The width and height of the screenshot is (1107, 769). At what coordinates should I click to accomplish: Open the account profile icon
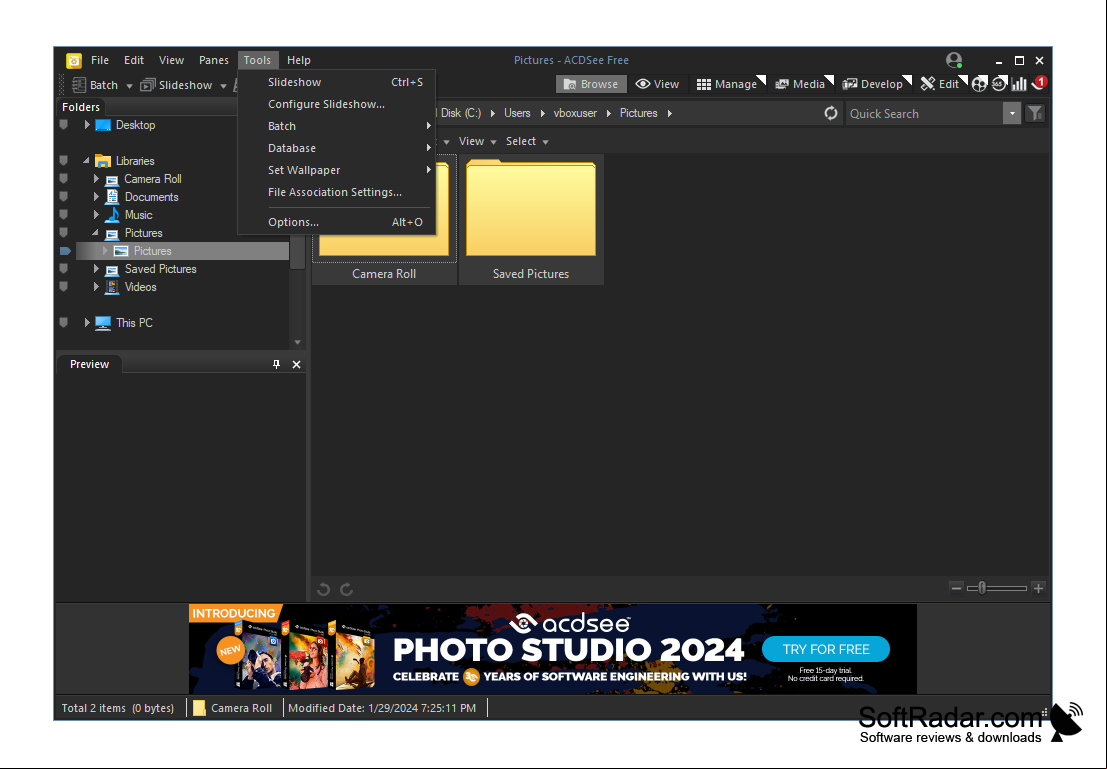point(954,60)
